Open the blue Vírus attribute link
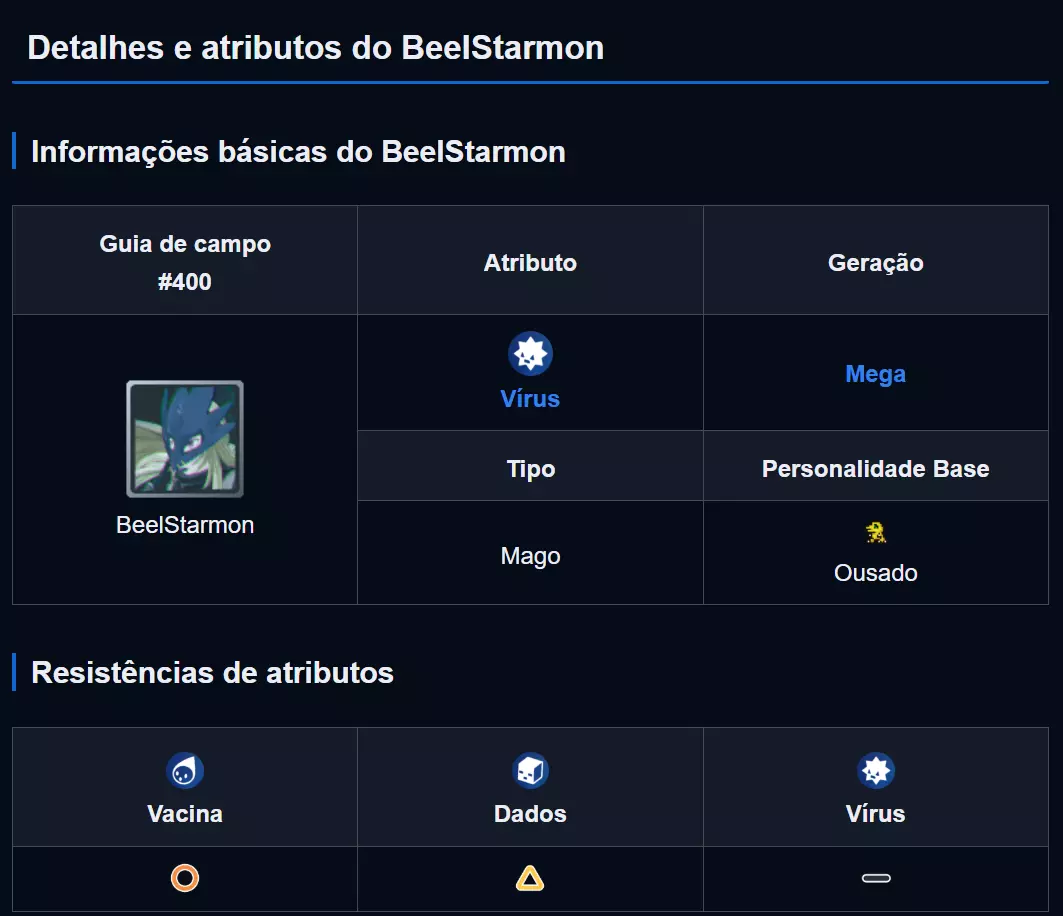 (530, 399)
